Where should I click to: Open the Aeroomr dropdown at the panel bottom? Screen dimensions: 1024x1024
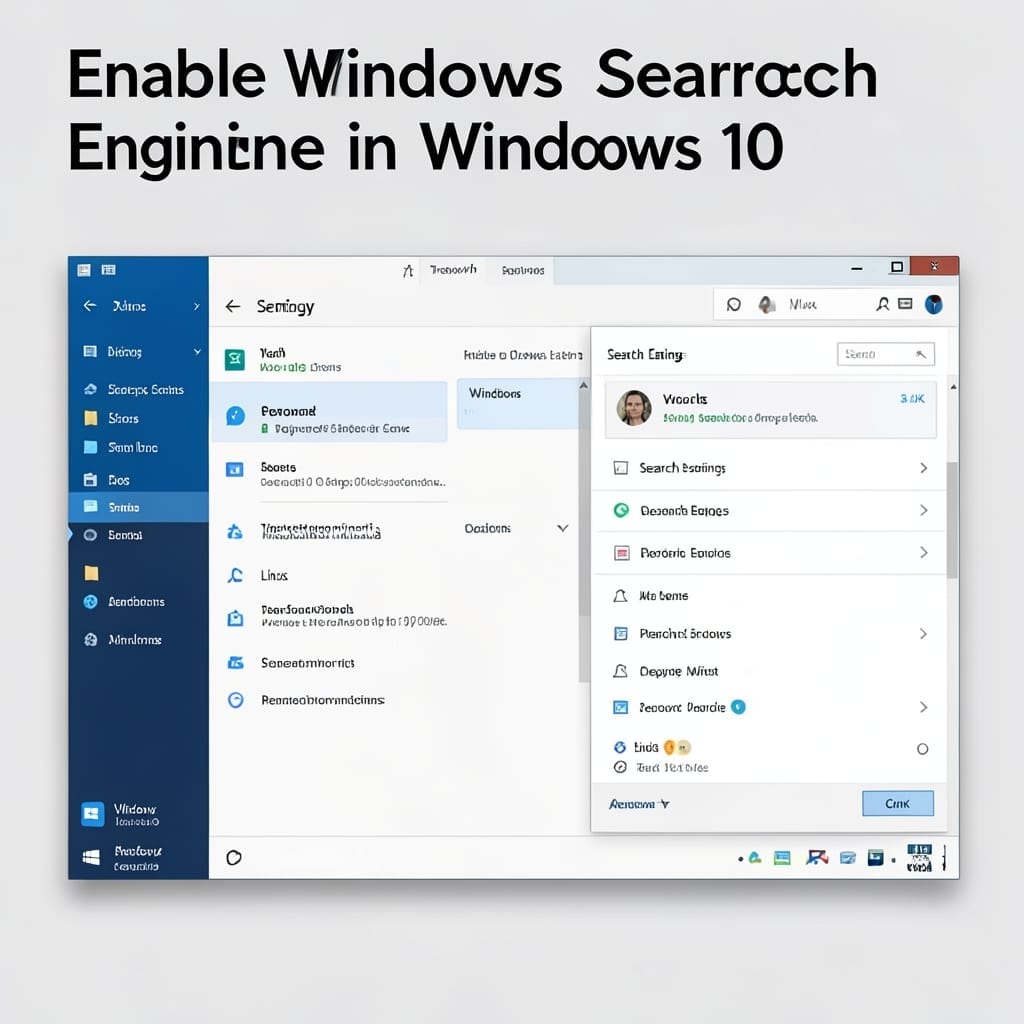coord(639,804)
